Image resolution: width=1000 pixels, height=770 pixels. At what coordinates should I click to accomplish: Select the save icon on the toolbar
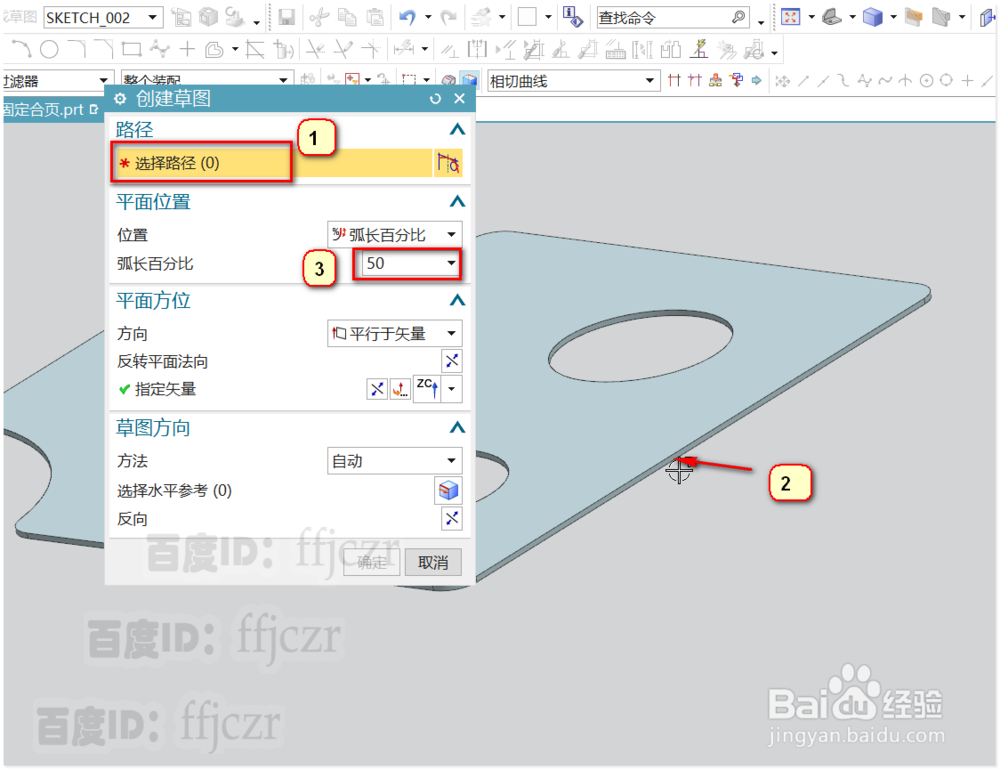click(287, 17)
